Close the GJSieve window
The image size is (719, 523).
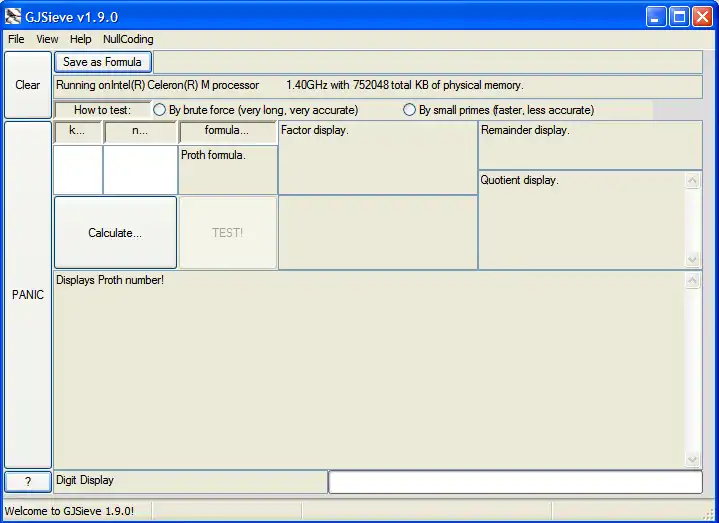pyautogui.click(x=702, y=17)
